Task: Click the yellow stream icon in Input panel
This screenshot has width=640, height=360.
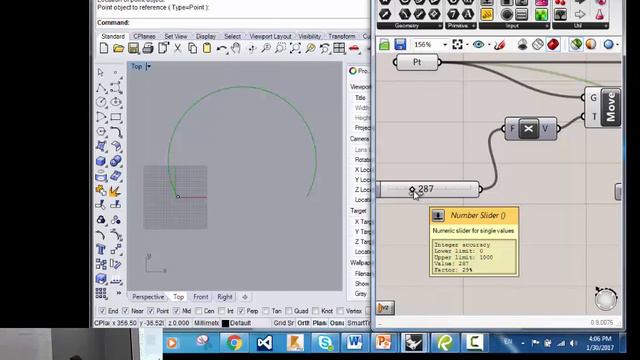Action: [487, 15]
